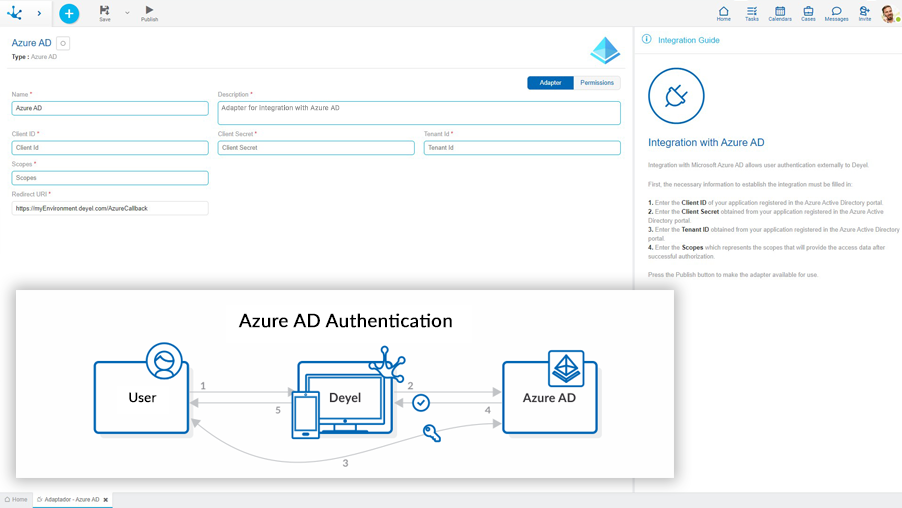Expand the chevron next to Deyel logo

[39, 13]
